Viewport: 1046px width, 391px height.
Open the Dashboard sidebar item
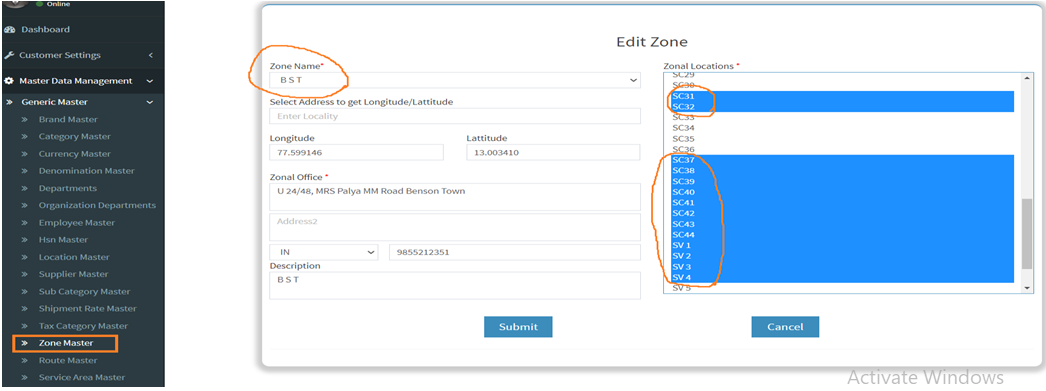click(x=45, y=29)
